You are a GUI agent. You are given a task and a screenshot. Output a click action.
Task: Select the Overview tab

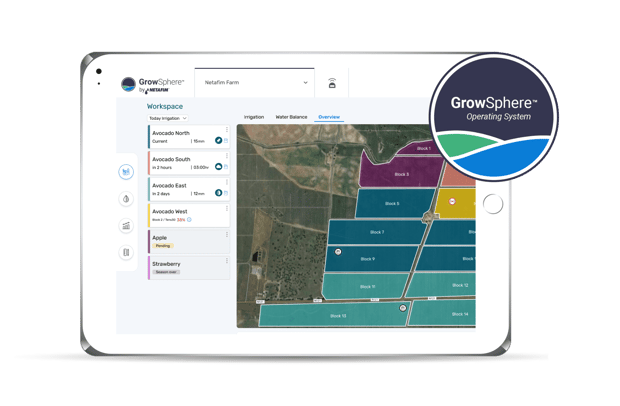328,117
